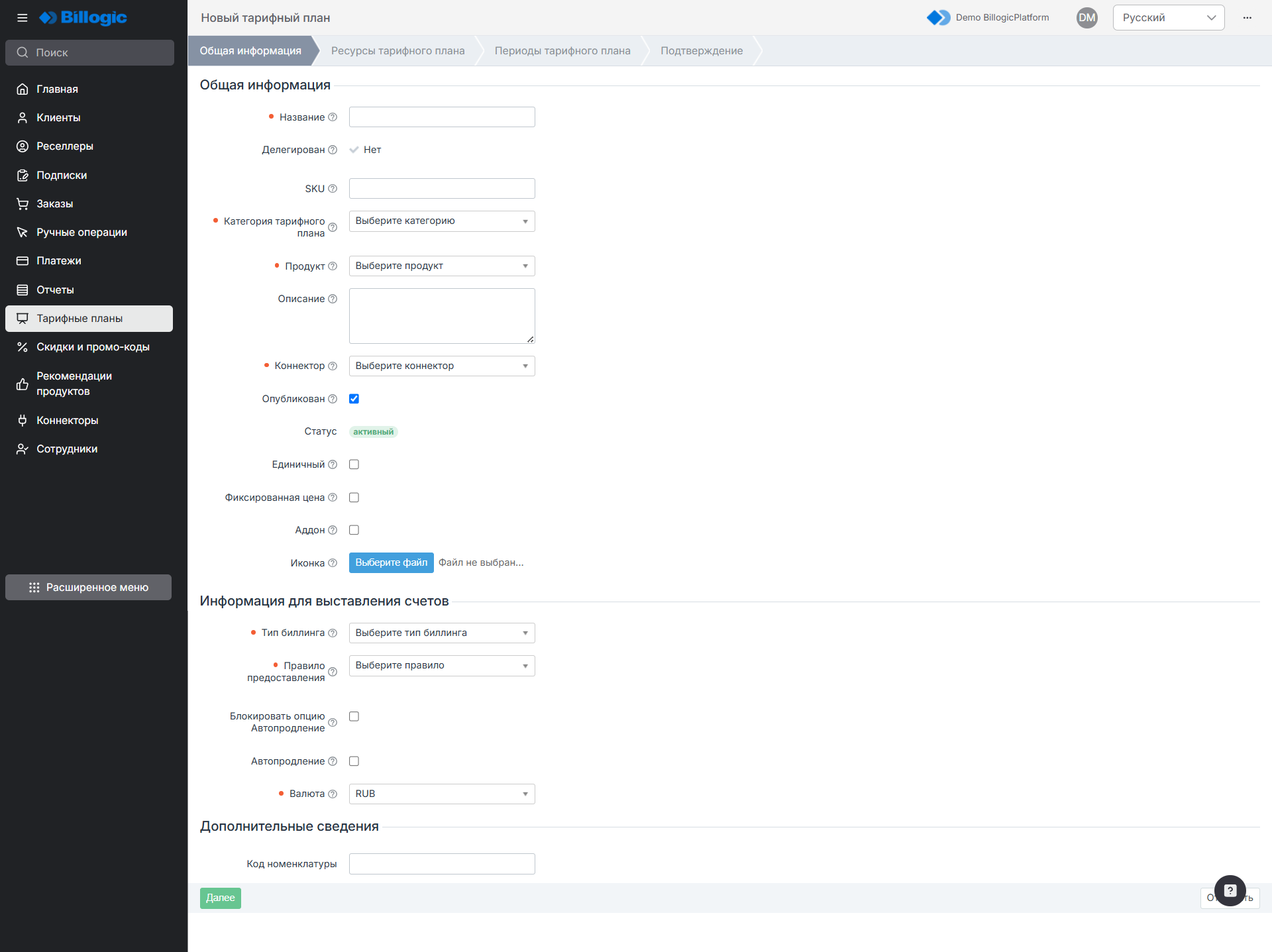This screenshot has height=952, width=1272.
Task: Click help icon next to Название
Action: pyautogui.click(x=333, y=117)
